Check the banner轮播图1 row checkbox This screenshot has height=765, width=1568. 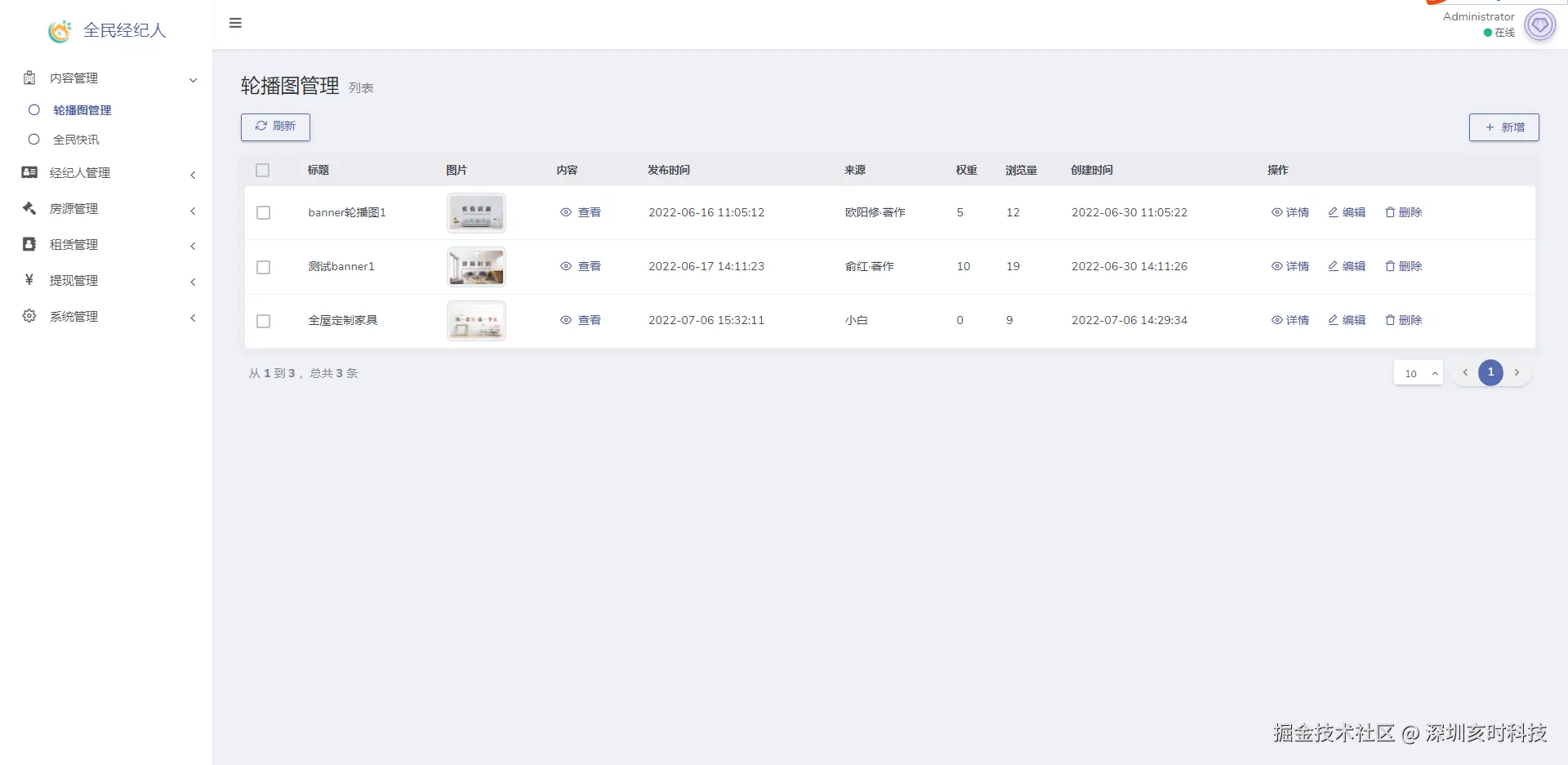263,212
